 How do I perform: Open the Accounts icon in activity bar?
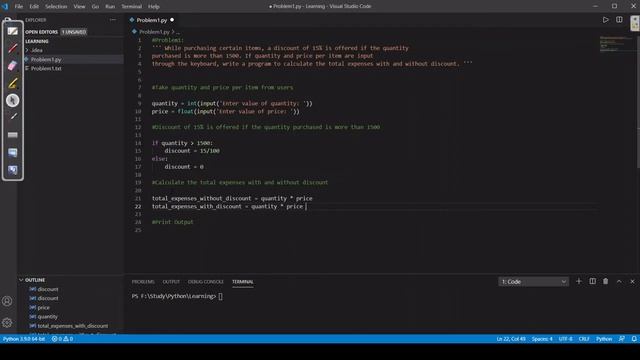coord(7,301)
